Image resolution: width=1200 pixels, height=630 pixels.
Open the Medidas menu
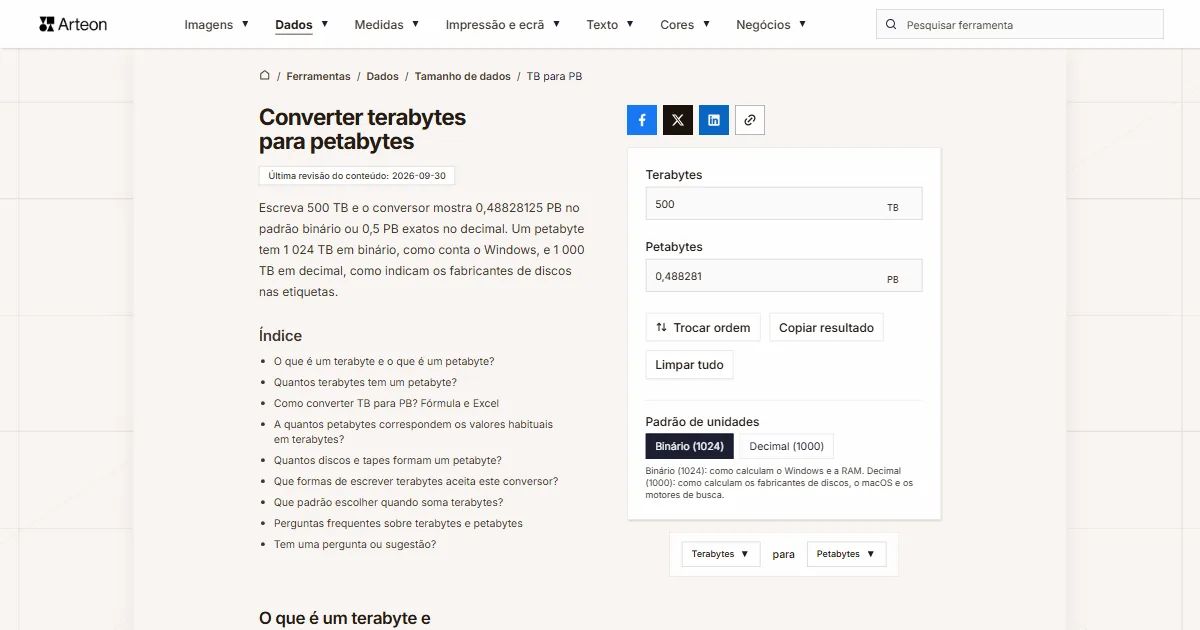coord(387,25)
